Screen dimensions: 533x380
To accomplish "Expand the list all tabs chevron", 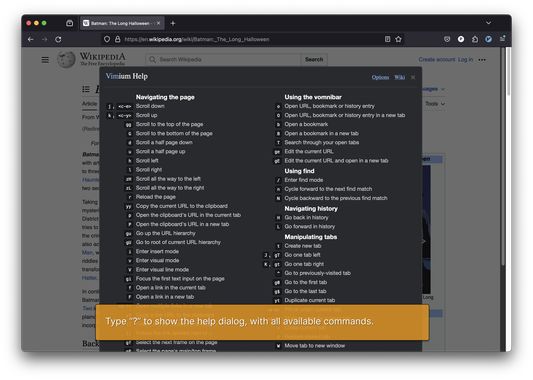I will 488,23.
